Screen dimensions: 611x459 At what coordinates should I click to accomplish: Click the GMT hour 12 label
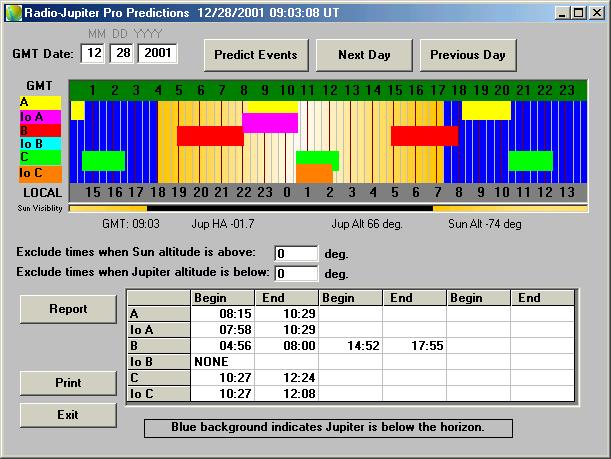click(x=330, y=90)
